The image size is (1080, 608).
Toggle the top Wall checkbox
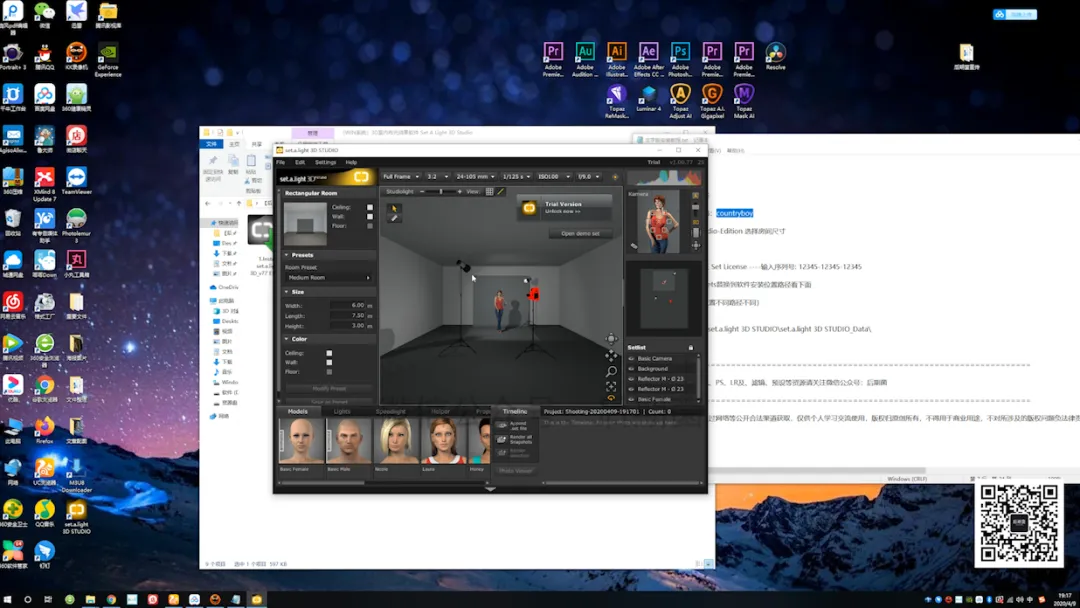coord(370,216)
